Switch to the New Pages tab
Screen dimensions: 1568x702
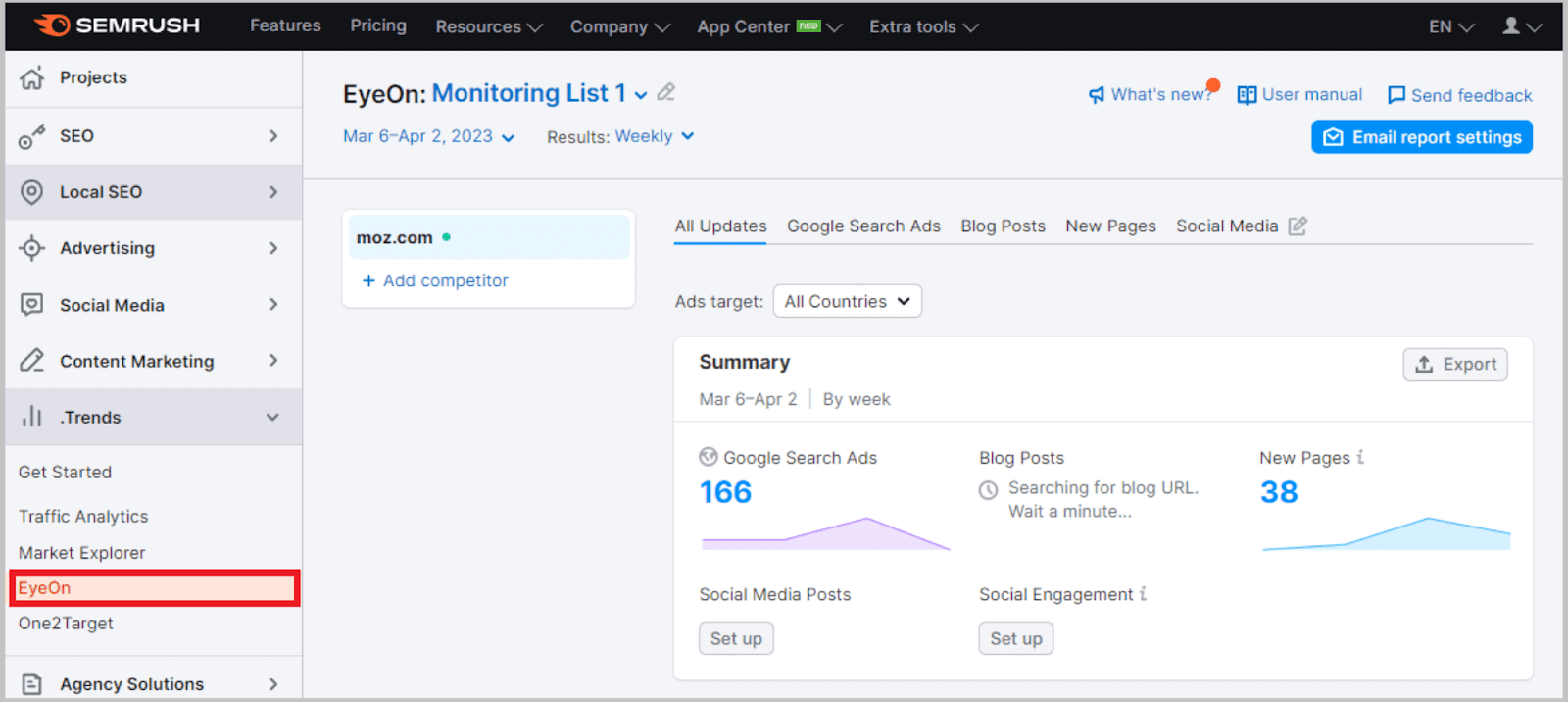[1110, 226]
